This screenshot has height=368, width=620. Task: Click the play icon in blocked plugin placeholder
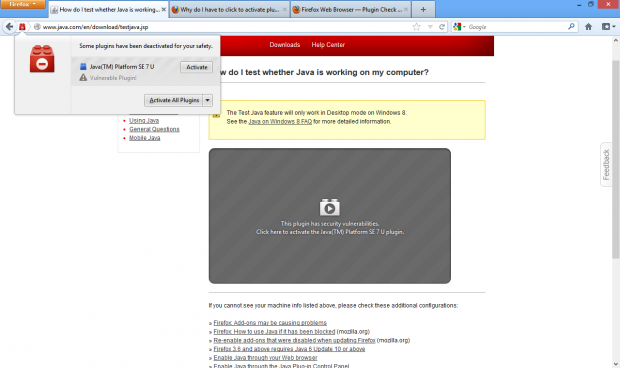coord(329,207)
